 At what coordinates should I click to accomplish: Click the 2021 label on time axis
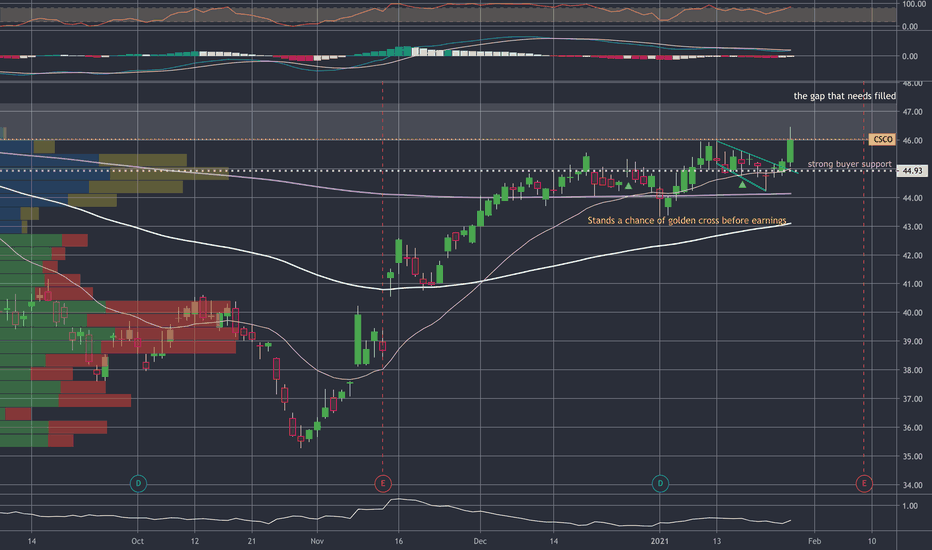point(660,541)
